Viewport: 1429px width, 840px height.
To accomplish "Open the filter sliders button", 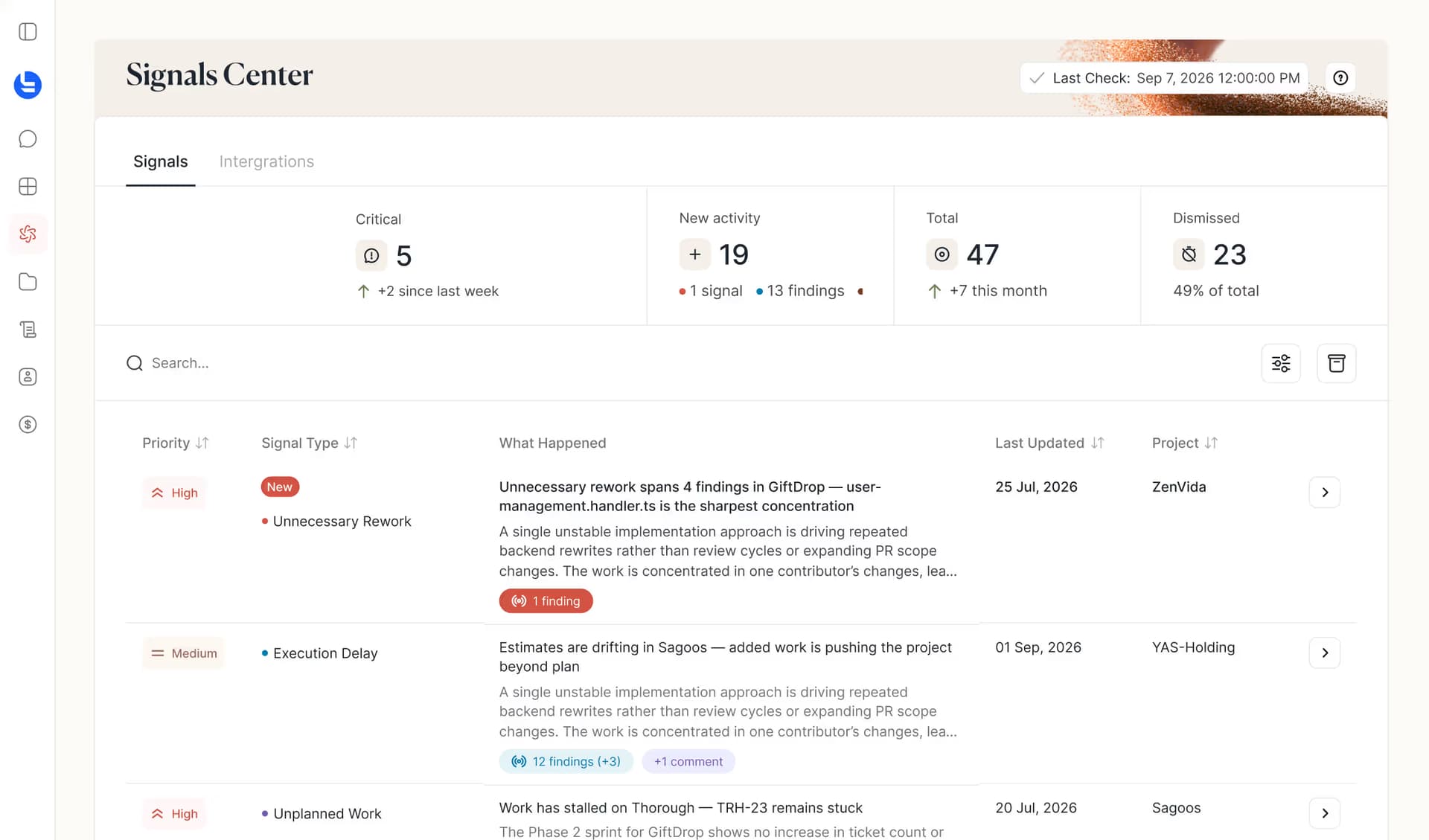I will 1281,363.
